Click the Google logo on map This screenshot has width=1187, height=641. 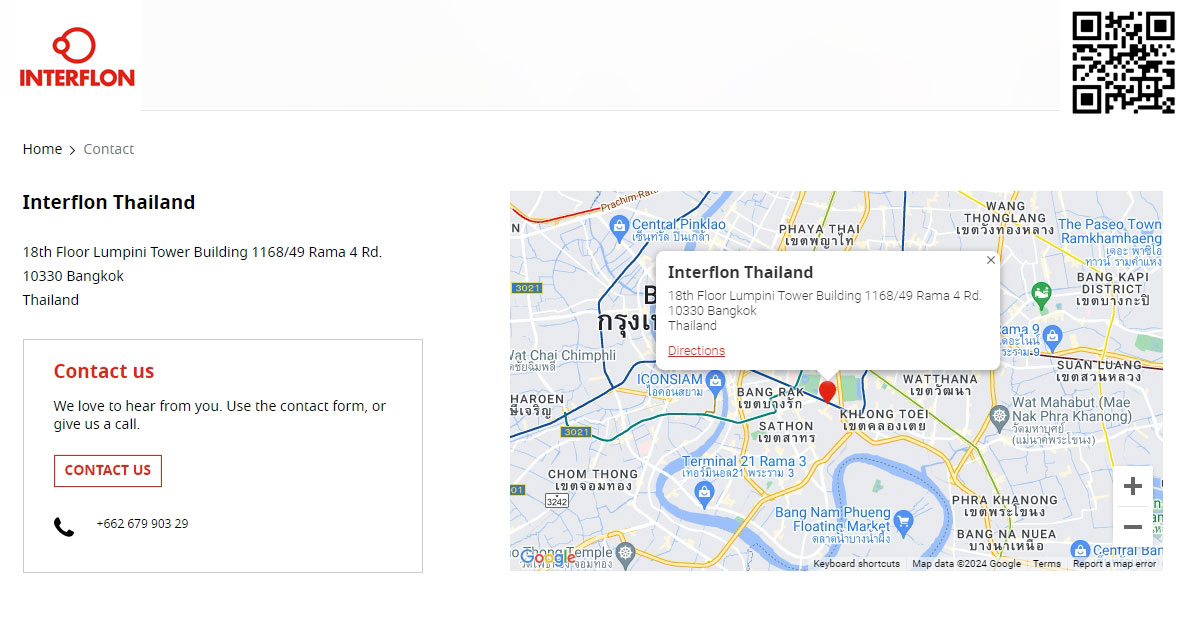click(548, 559)
